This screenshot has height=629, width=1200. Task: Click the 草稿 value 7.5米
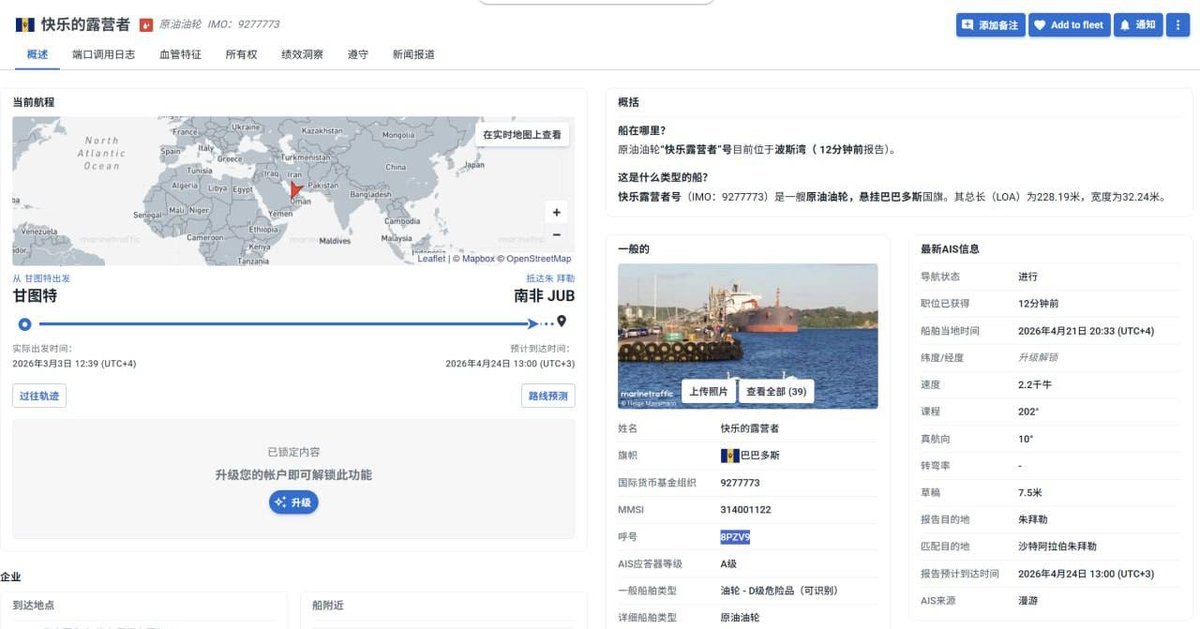coord(1030,492)
